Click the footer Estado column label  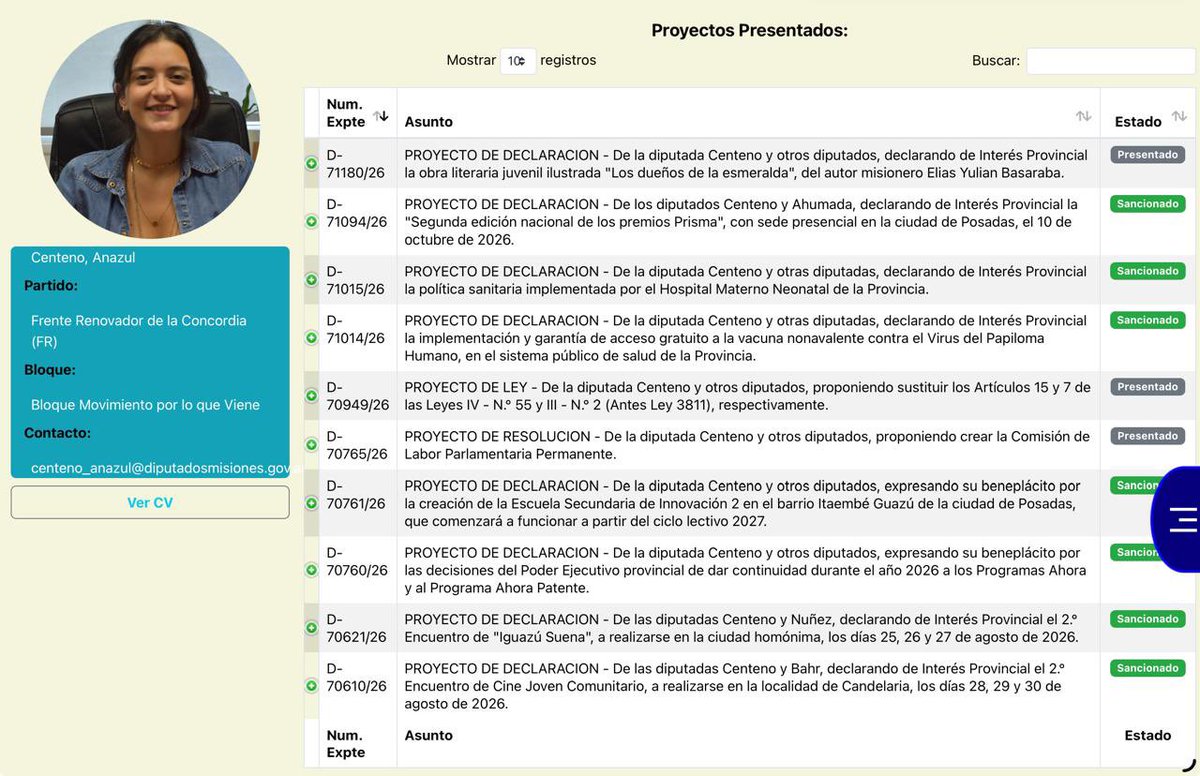tap(1148, 735)
